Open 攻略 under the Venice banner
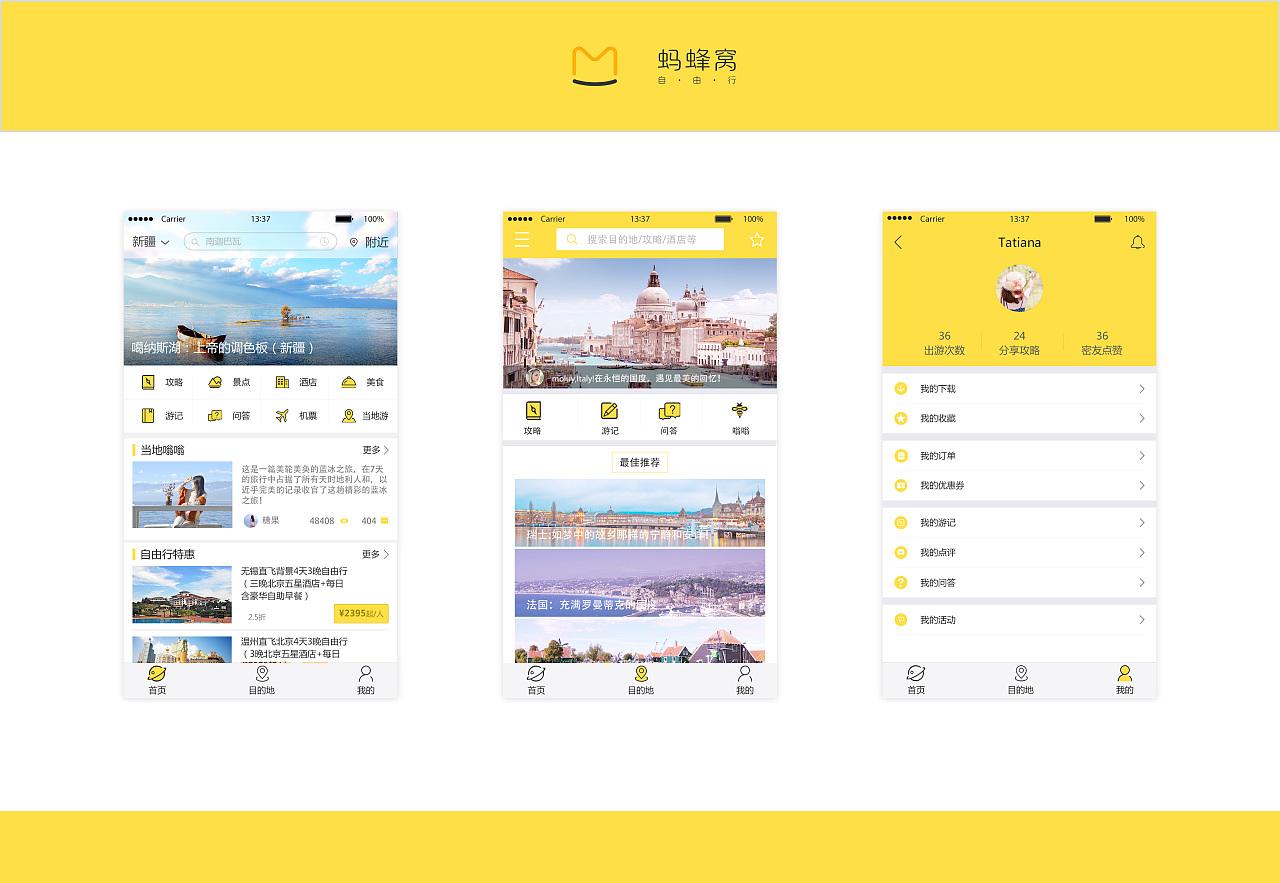 [533, 418]
